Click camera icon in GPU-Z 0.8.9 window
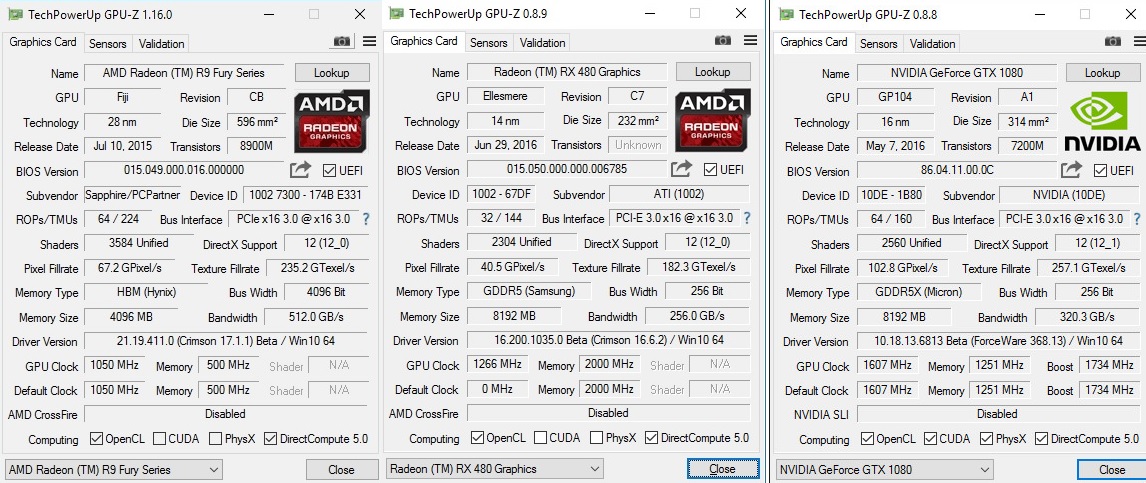This screenshot has width=1146, height=483. coord(722,41)
